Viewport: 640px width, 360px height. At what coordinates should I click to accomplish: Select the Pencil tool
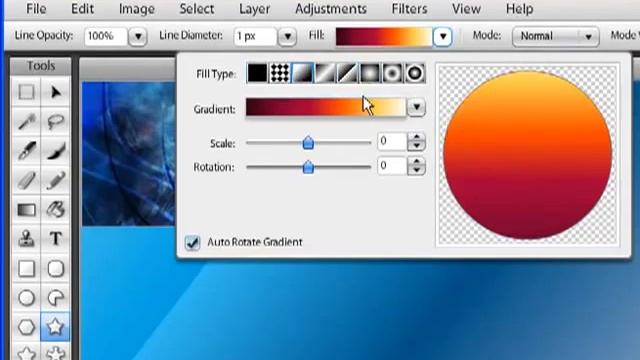pos(56,180)
